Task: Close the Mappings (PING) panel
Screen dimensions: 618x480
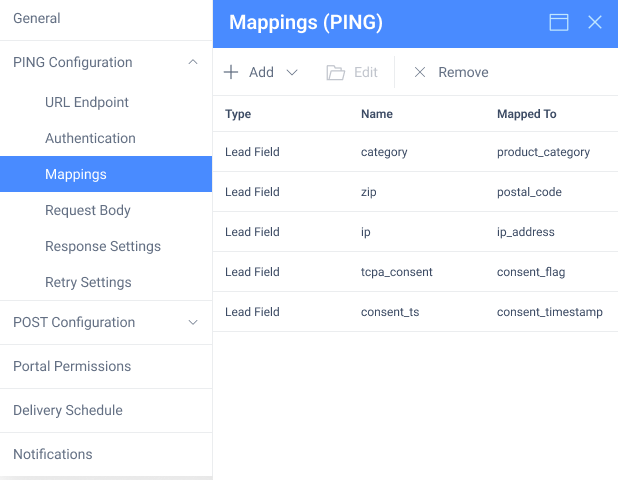Action: [x=595, y=22]
